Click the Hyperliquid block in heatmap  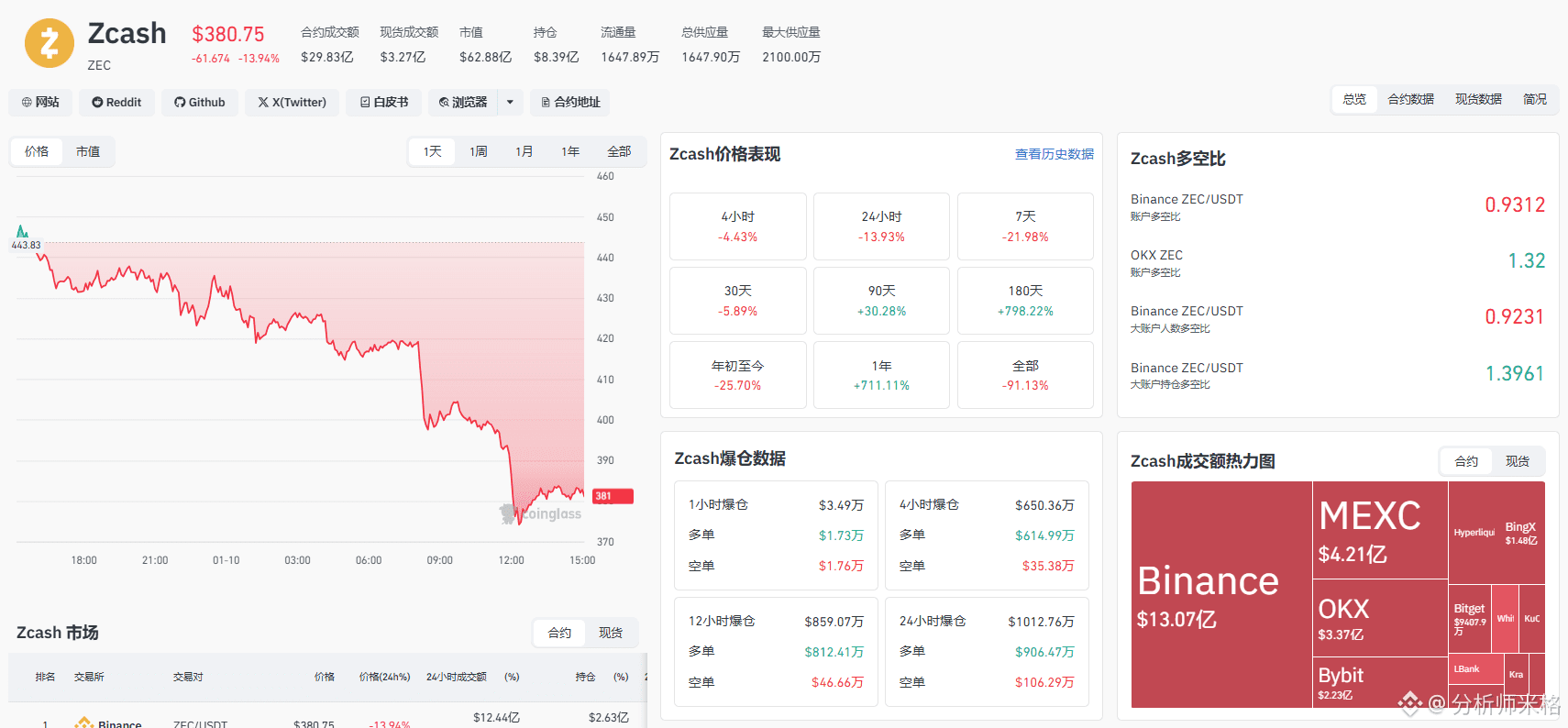click(x=1474, y=533)
